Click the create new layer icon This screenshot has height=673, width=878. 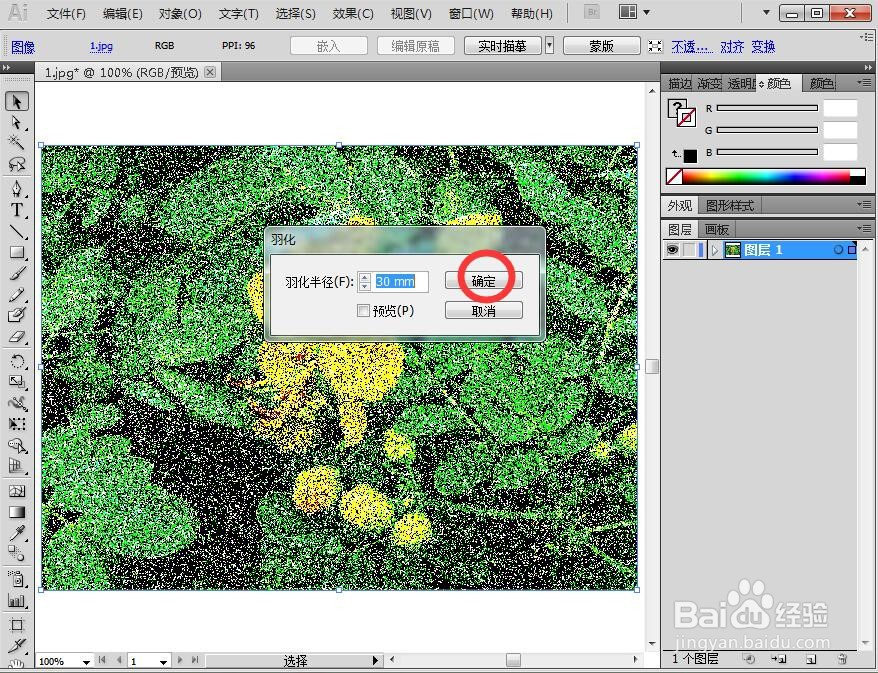click(811, 659)
